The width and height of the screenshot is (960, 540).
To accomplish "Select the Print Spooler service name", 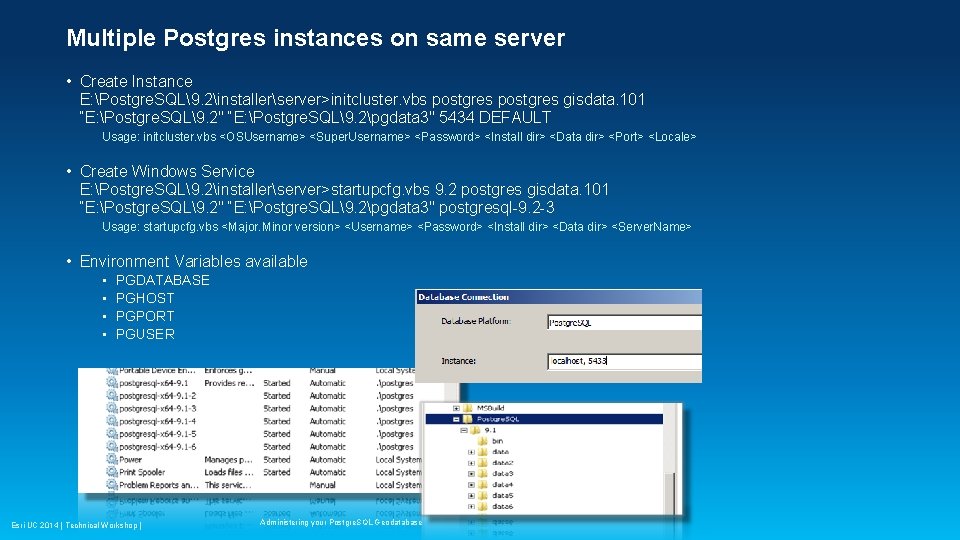I will (x=142, y=472).
